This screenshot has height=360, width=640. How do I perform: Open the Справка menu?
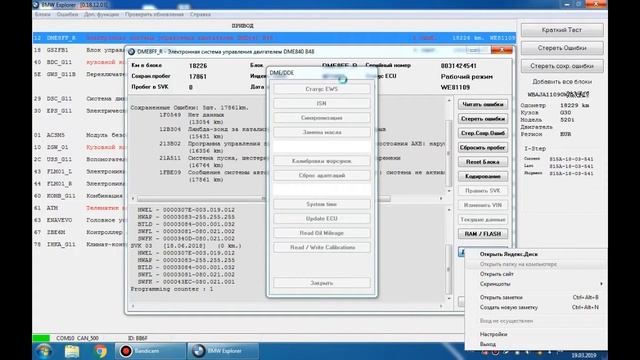pyautogui.click(x=200, y=14)
